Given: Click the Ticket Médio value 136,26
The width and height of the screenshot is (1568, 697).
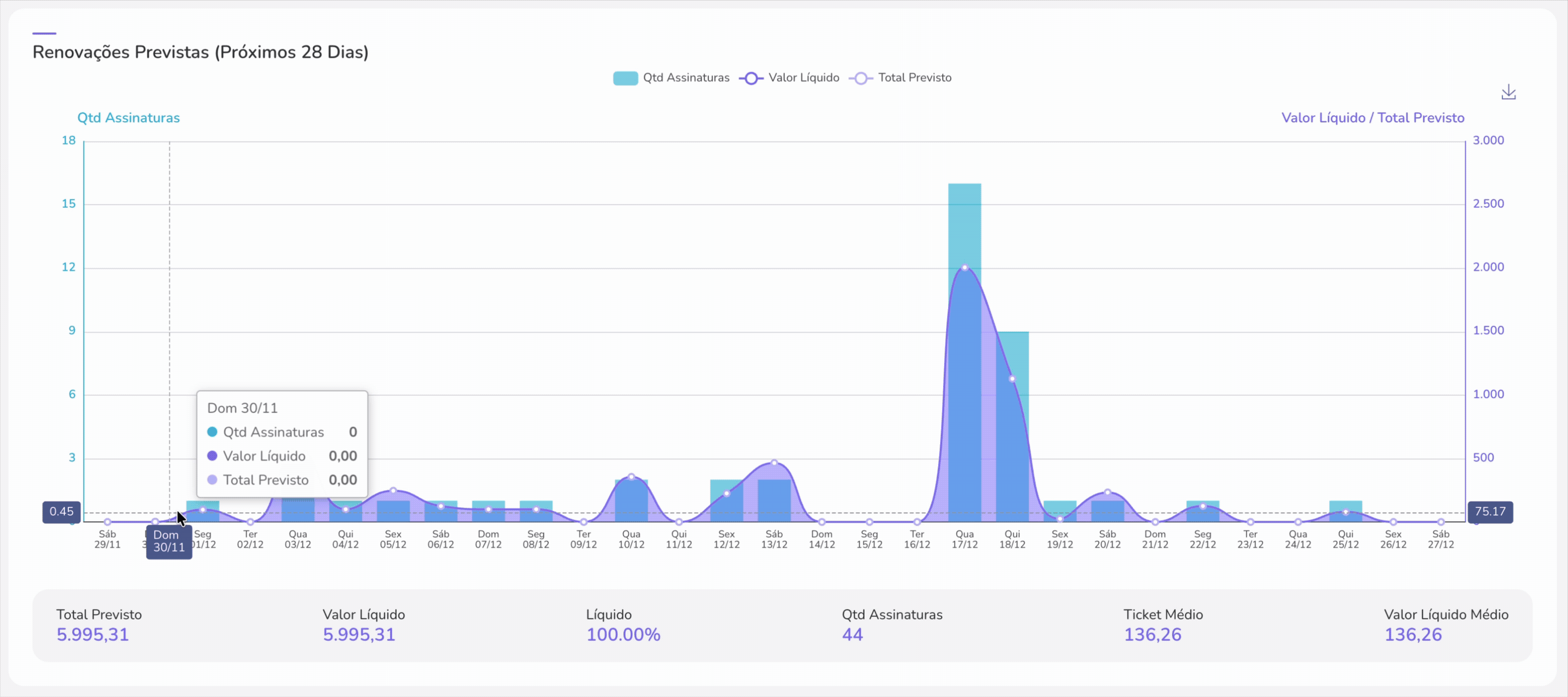Looking at the screenshot, I should pyautogui.click(x=1152, y=634).
